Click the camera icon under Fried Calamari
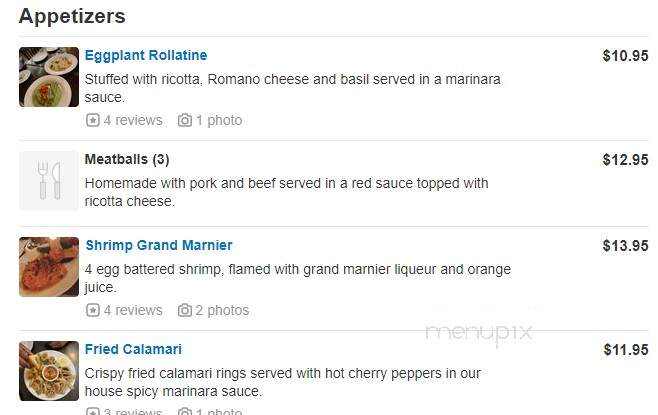 (x=185, y=412)
